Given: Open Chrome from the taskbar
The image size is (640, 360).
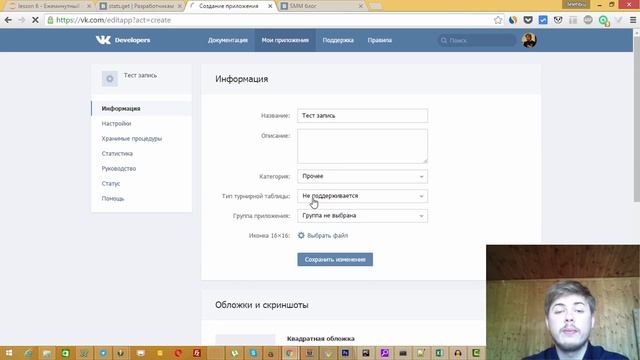Looking at the screenshot, I should [290, 353].
